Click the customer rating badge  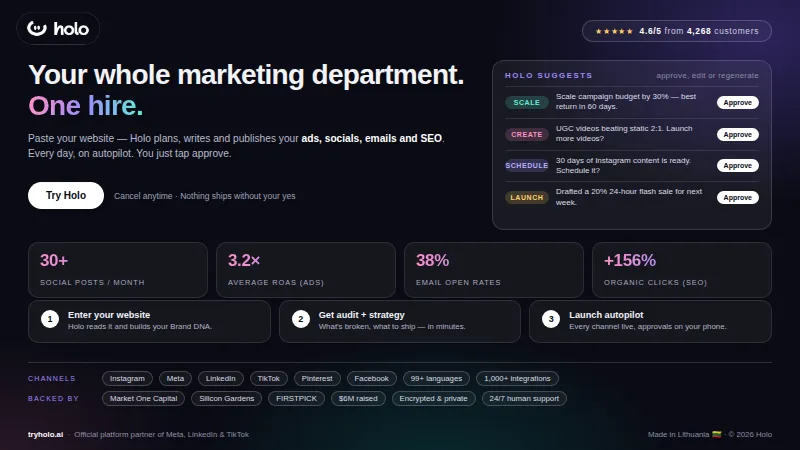click(677, 31)
